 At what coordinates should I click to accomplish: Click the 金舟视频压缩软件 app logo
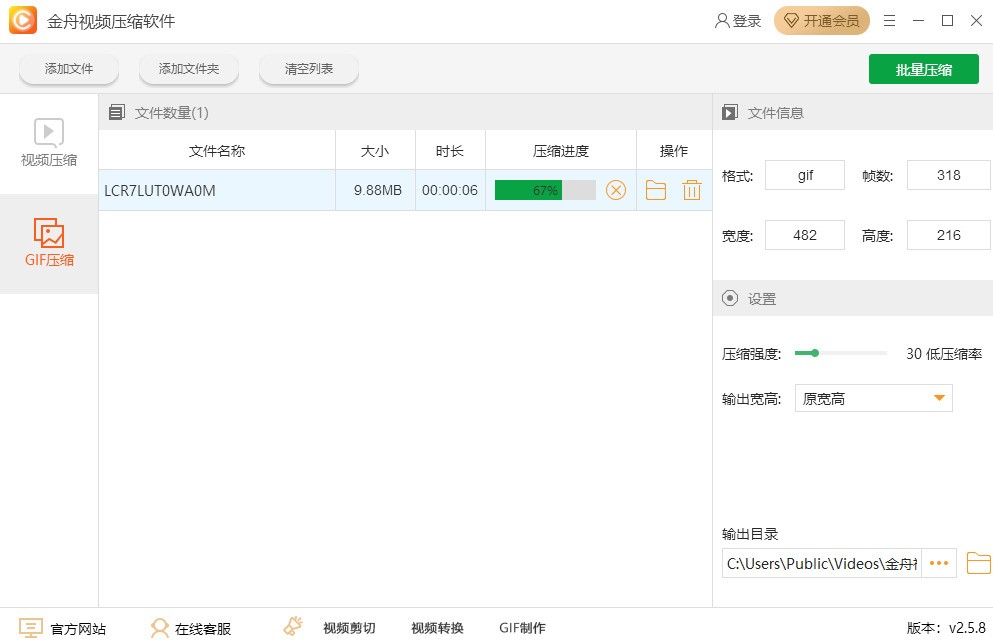(23, 20)
